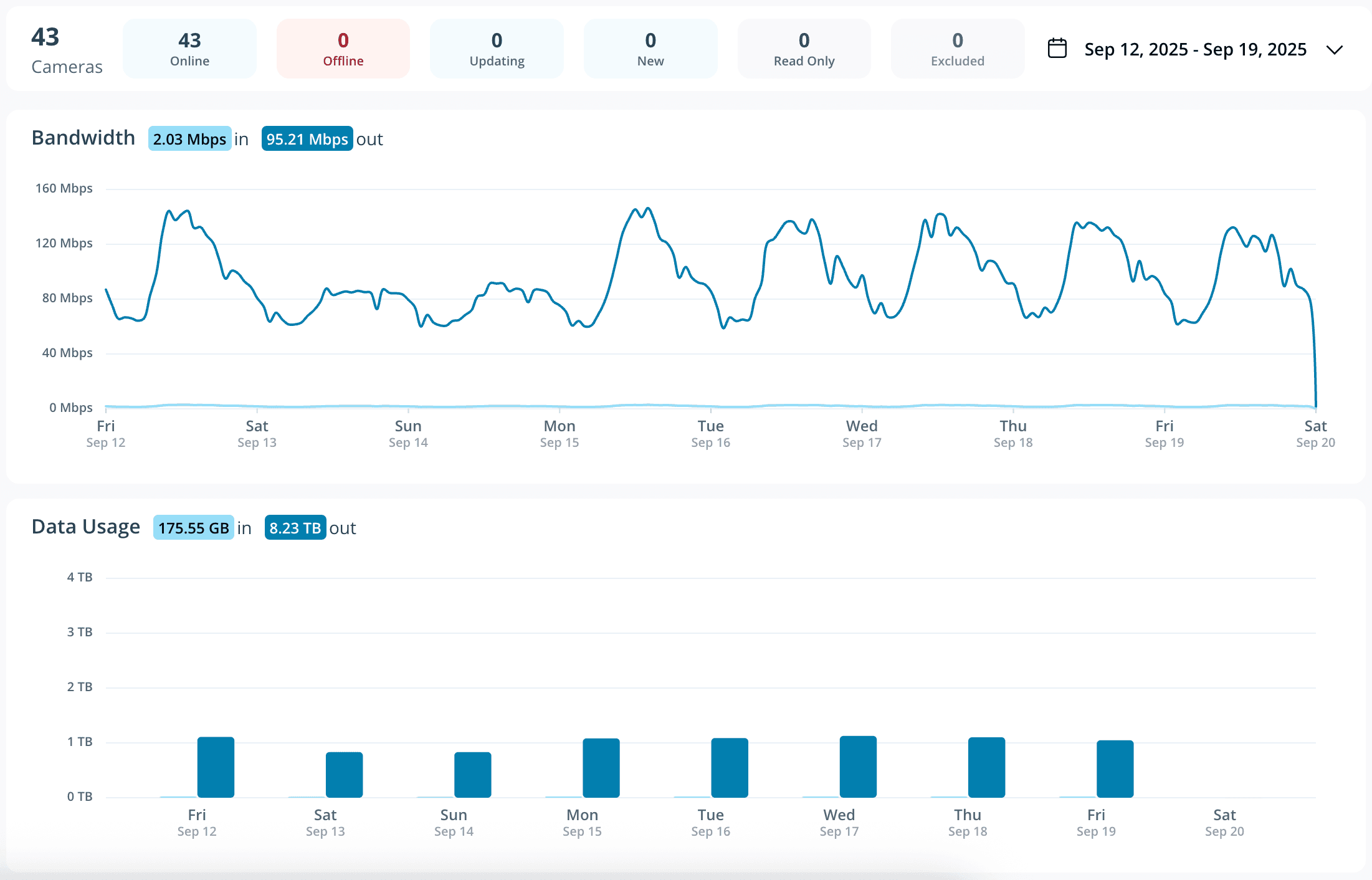1372x880 pixels.
Task: Expand the date range dropdown chevron
Action: 1334,50
